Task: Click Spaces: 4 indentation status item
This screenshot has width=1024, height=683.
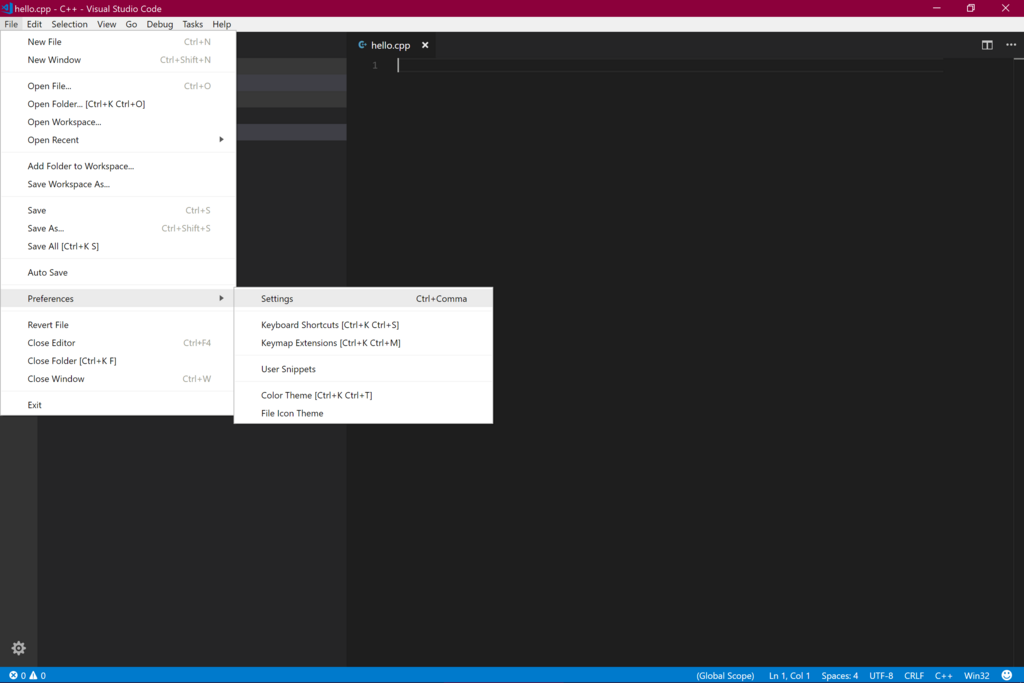Action: click(x=839, y=675)
